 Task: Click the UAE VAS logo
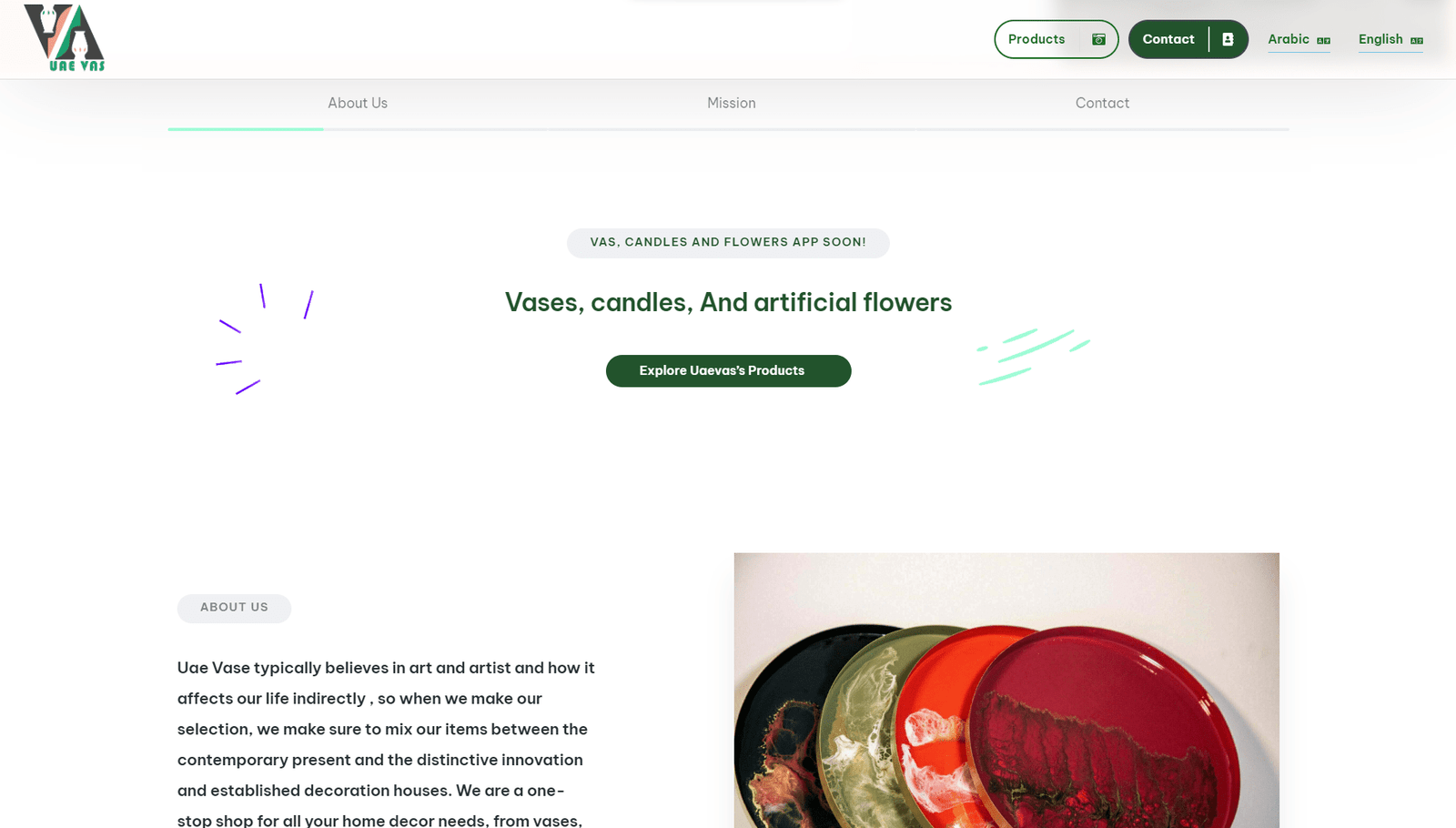tap(64, 37)
